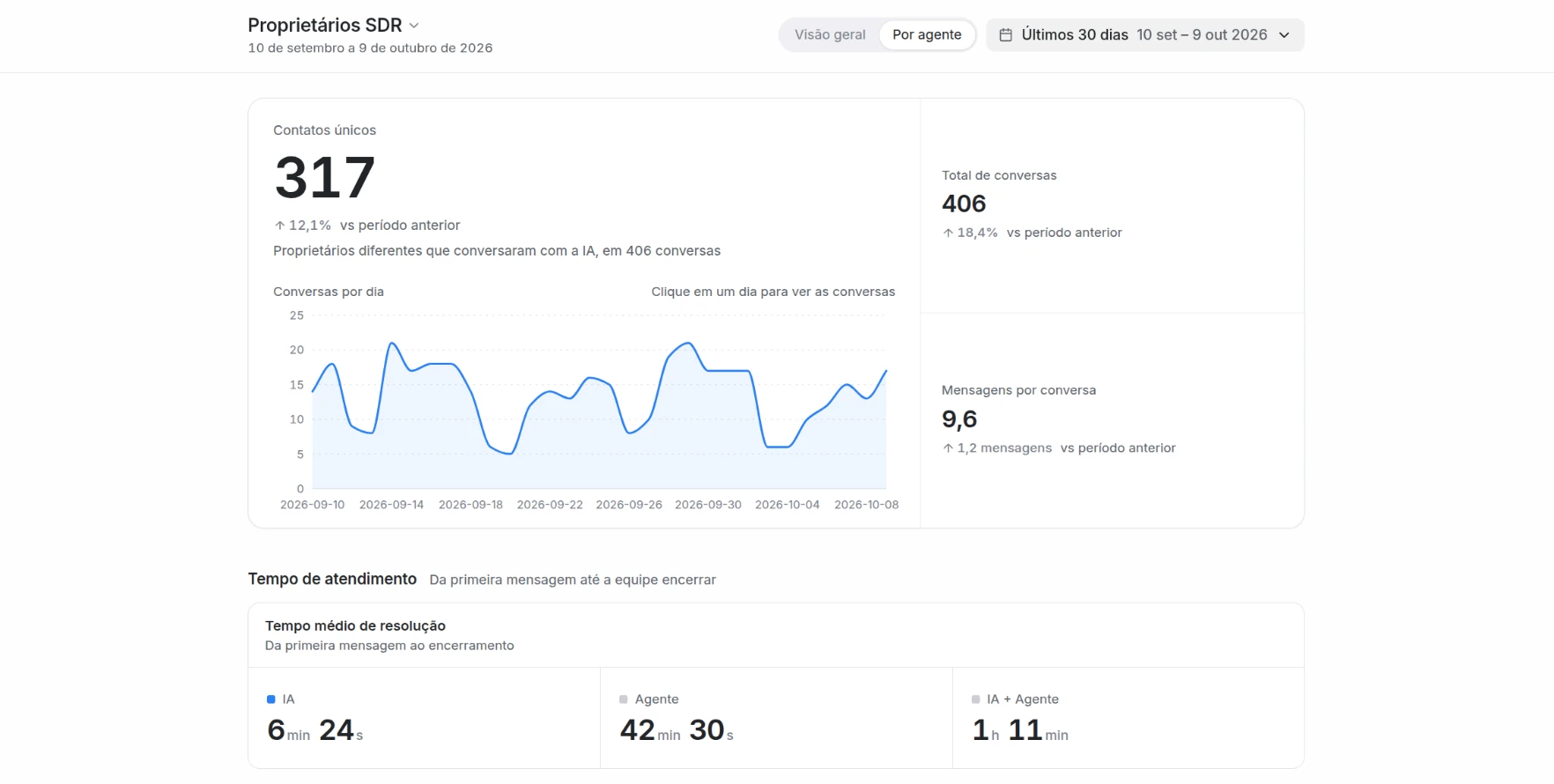Click the IA resolution time 6 min 24 s
The image size is (1554, 784).
point(315,730)
